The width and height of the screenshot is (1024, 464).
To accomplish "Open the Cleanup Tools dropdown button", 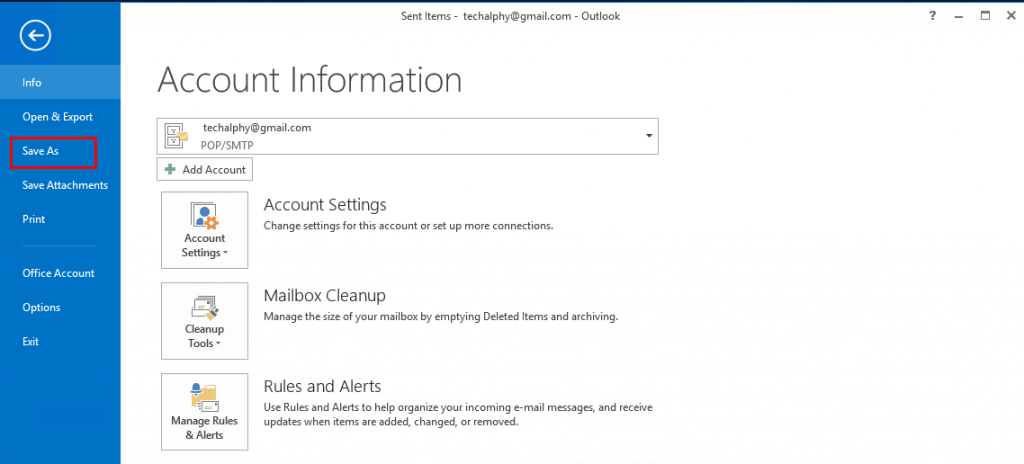I will pyautogui.click(x=204, y=321).
